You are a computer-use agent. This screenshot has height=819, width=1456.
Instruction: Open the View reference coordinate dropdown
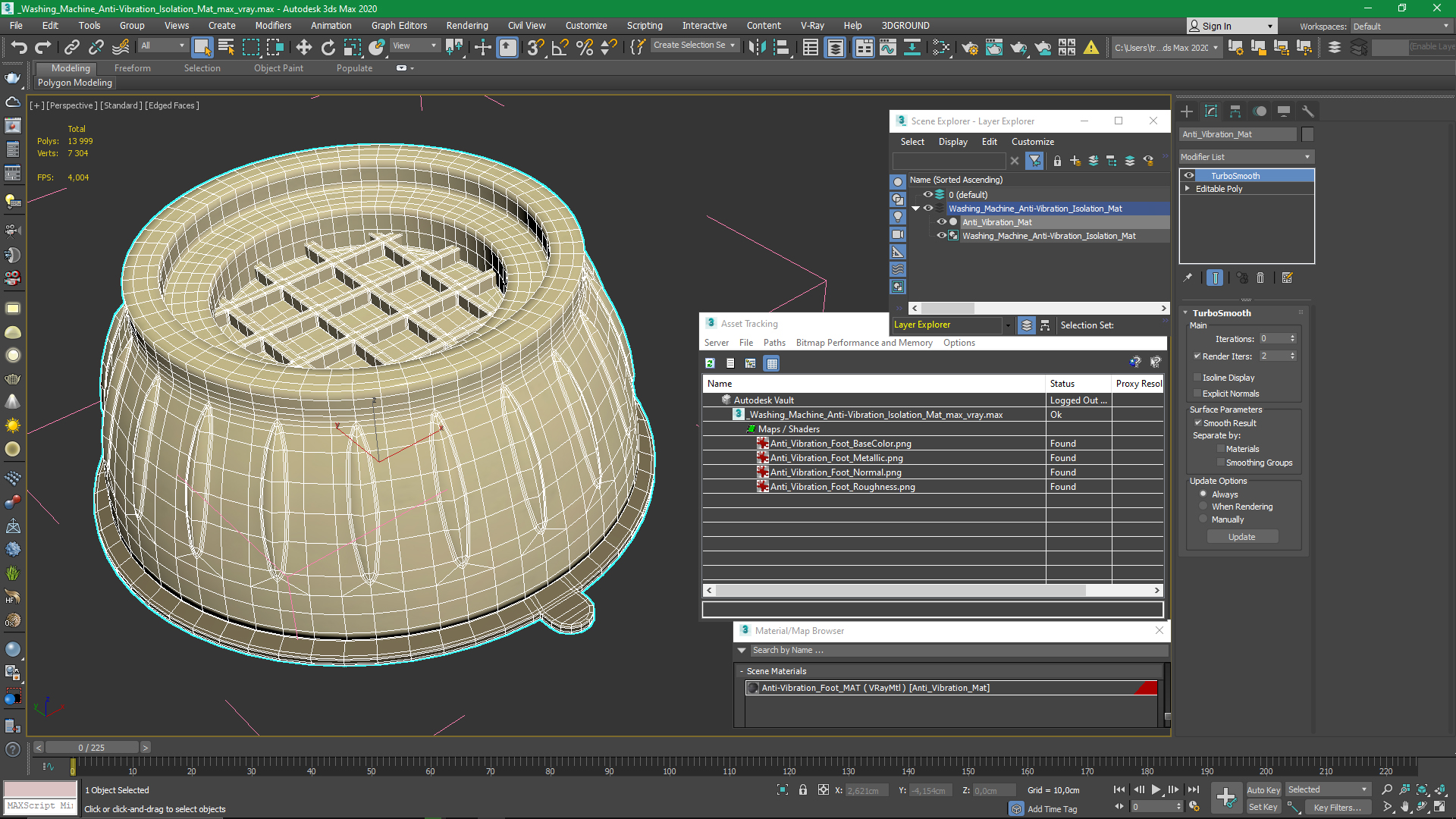point(414,45)
